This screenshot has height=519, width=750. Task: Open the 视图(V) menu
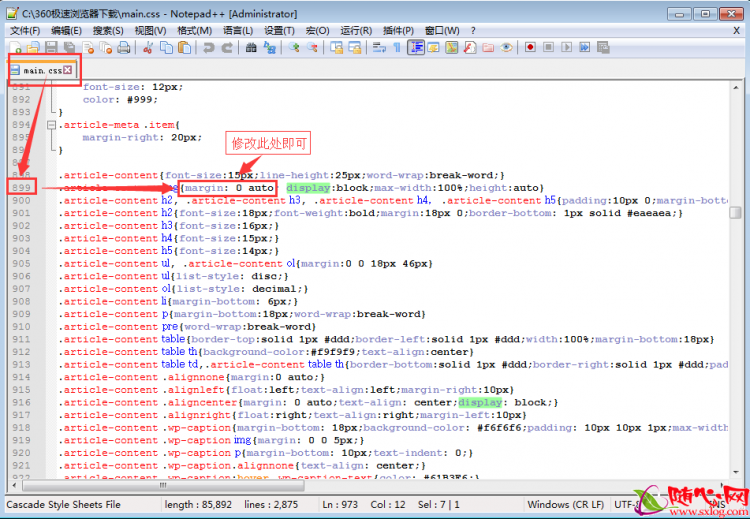150,31
